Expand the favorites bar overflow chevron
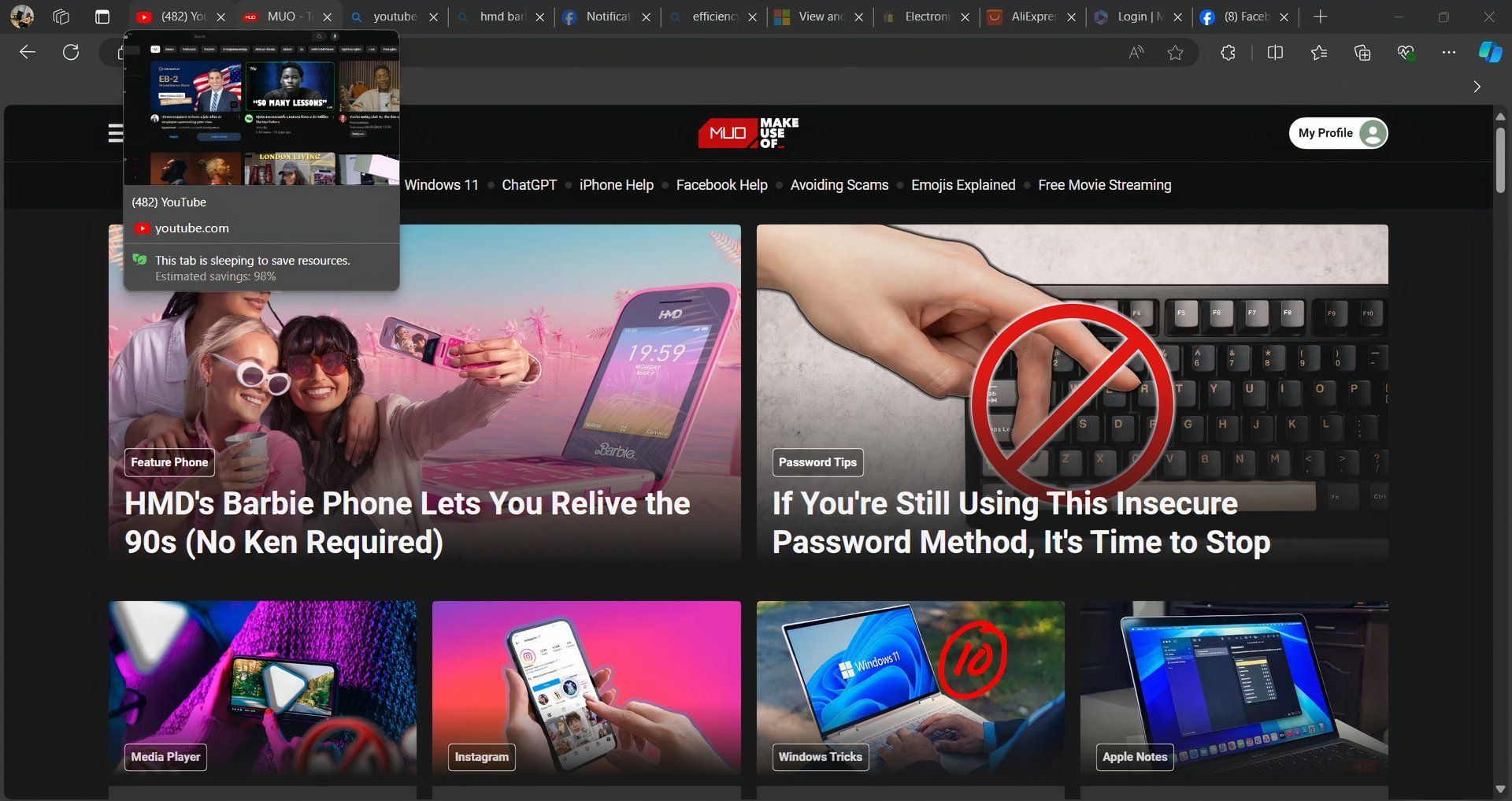This screenshot has width=1512, height=801. [1477, 87]
